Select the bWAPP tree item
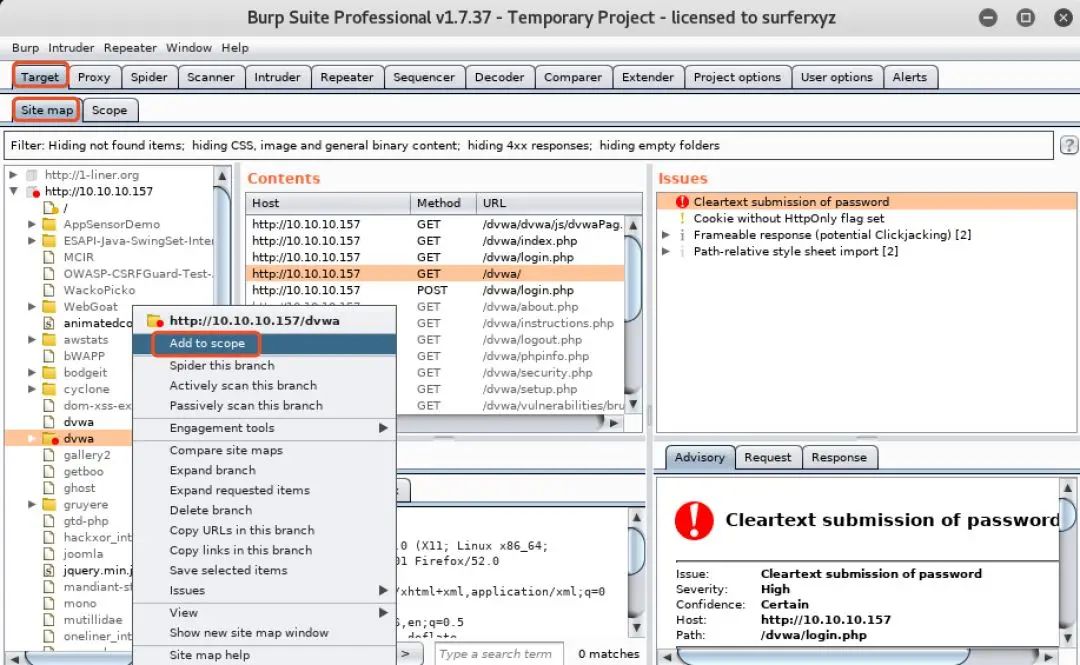The height and width of the screenshot is (665, 1080). 84,356
